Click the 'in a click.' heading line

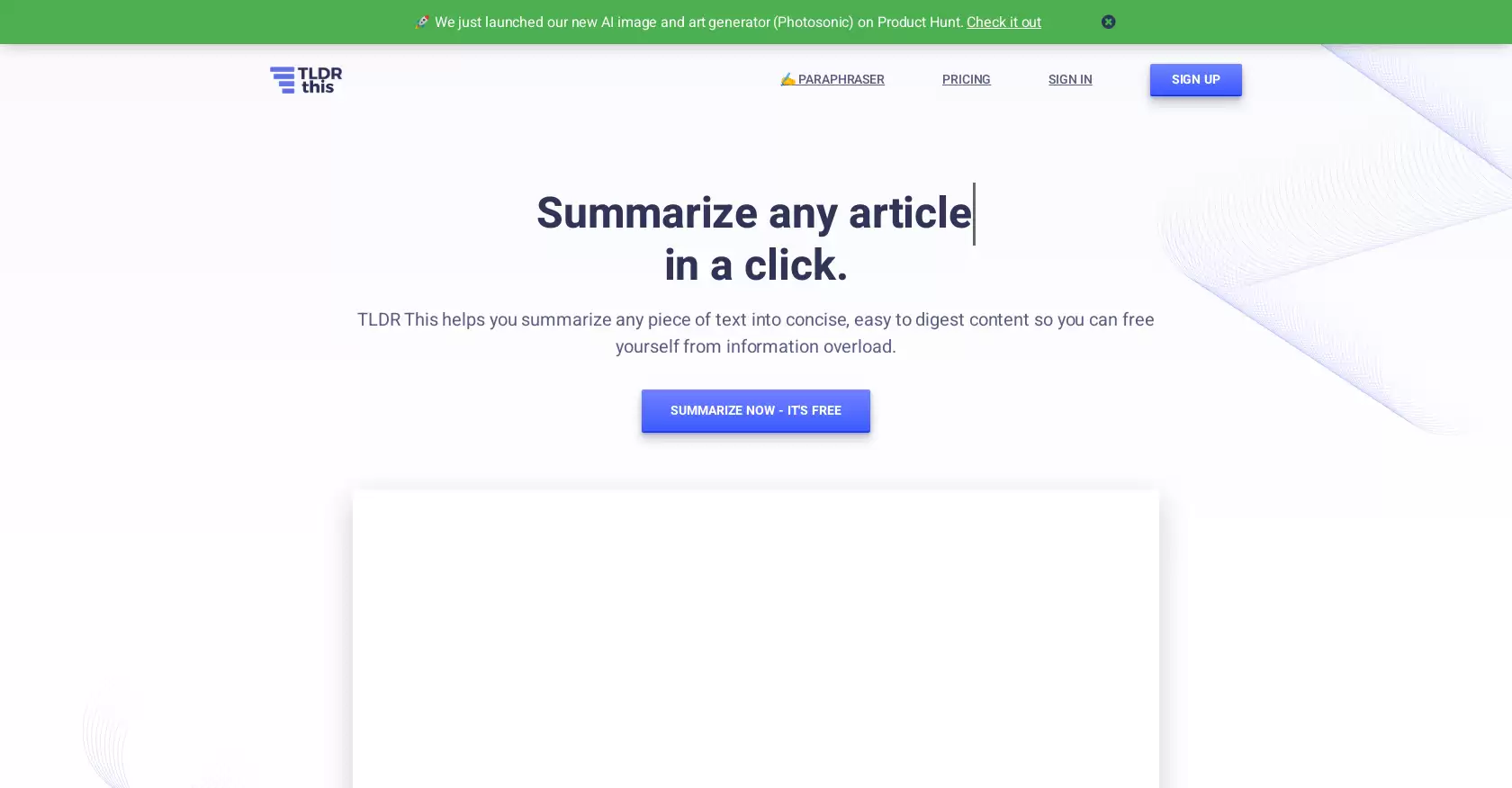coord(756,265)
